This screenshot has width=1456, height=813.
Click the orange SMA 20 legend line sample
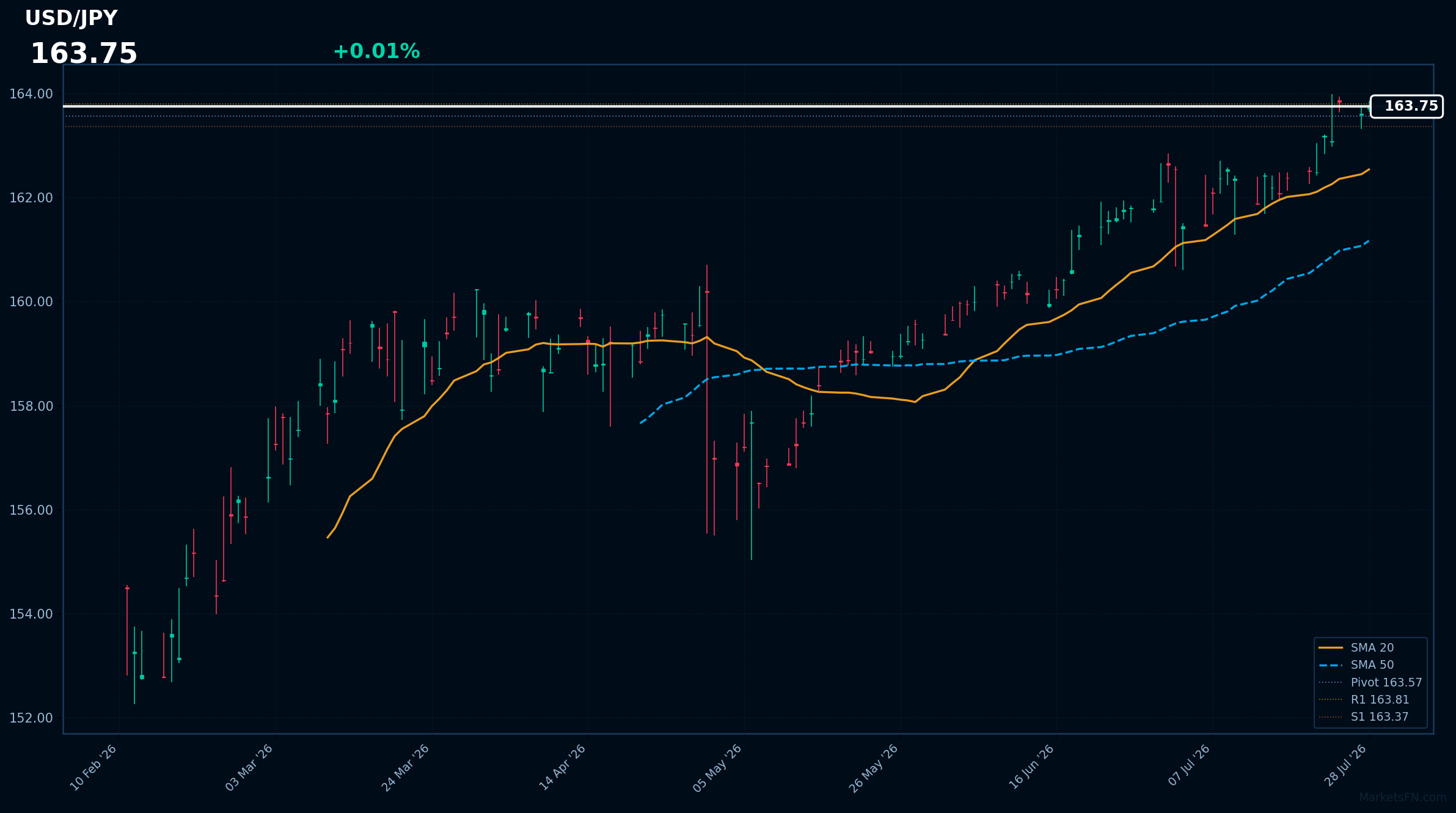coord(1331,647)
